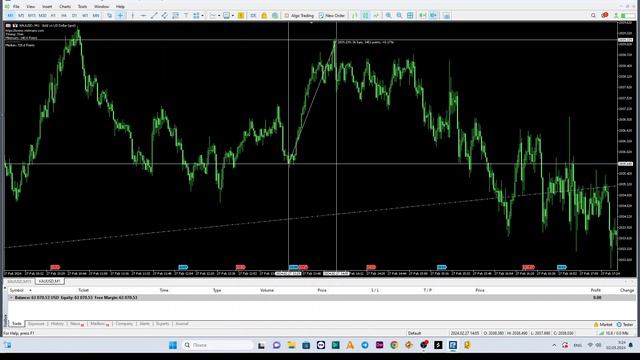Click the screenshot icon in toolbar
The width and height of the screenshot is (640, 360).
pyautogui.click(x=446, y=16)
